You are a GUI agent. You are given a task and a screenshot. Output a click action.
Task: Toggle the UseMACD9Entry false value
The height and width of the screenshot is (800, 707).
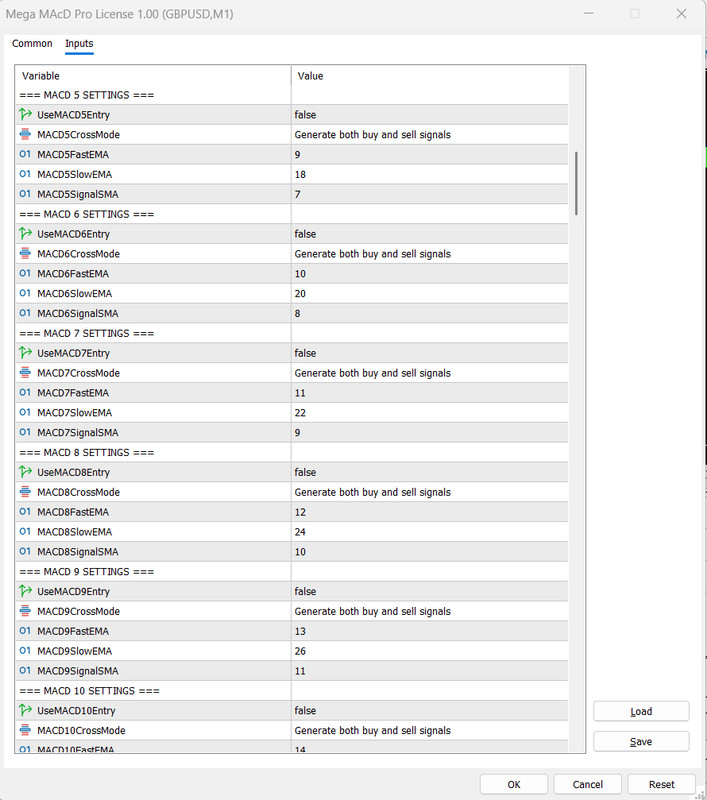point(430,591)
